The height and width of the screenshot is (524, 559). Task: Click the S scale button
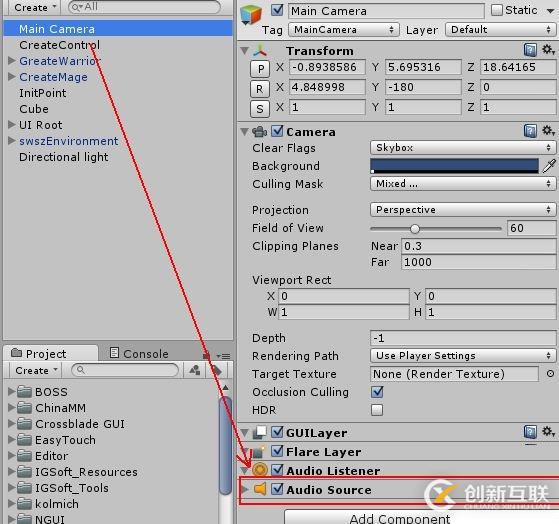click(260, 108)
